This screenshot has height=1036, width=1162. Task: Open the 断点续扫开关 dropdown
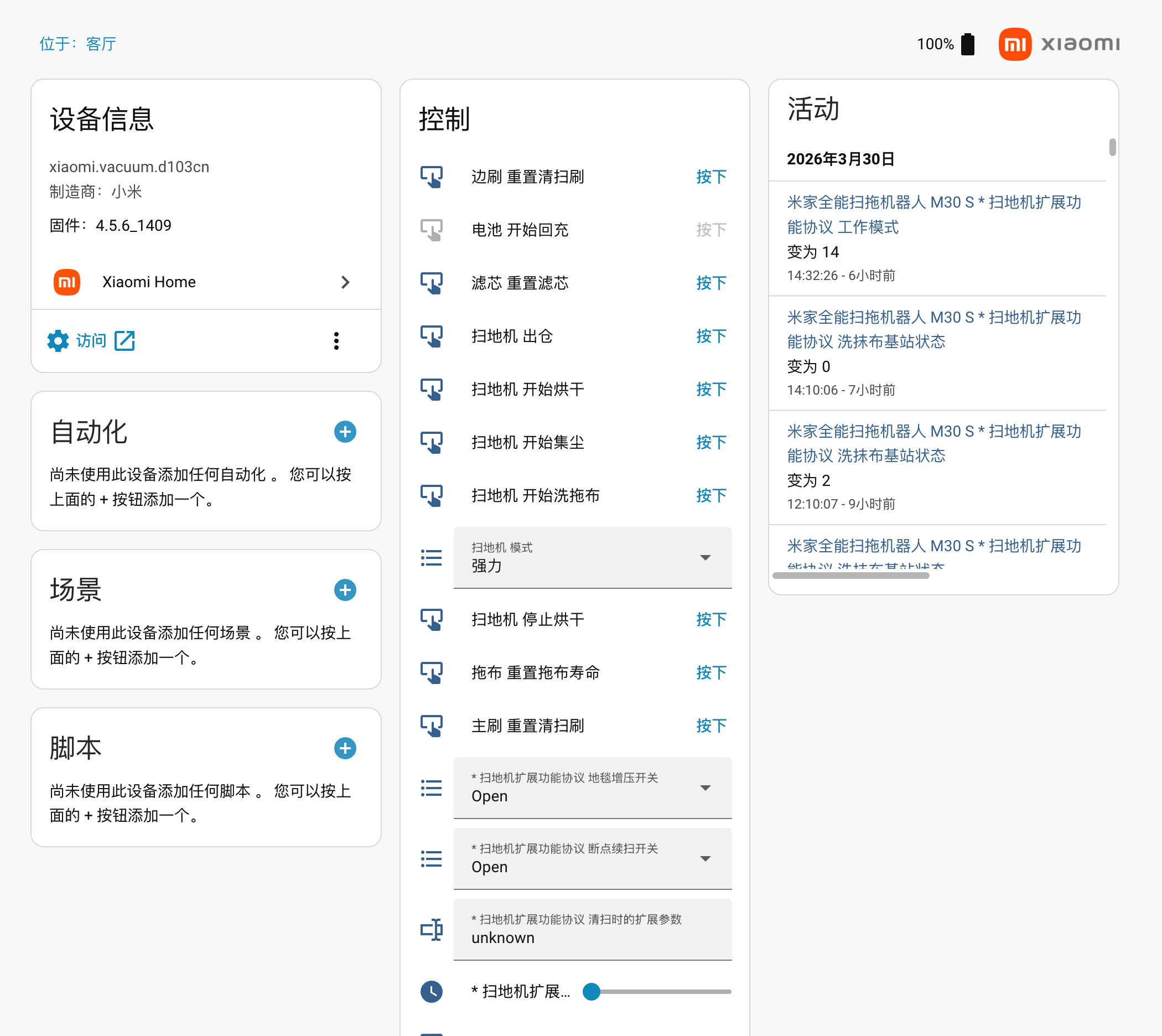(x=592, y=858)
